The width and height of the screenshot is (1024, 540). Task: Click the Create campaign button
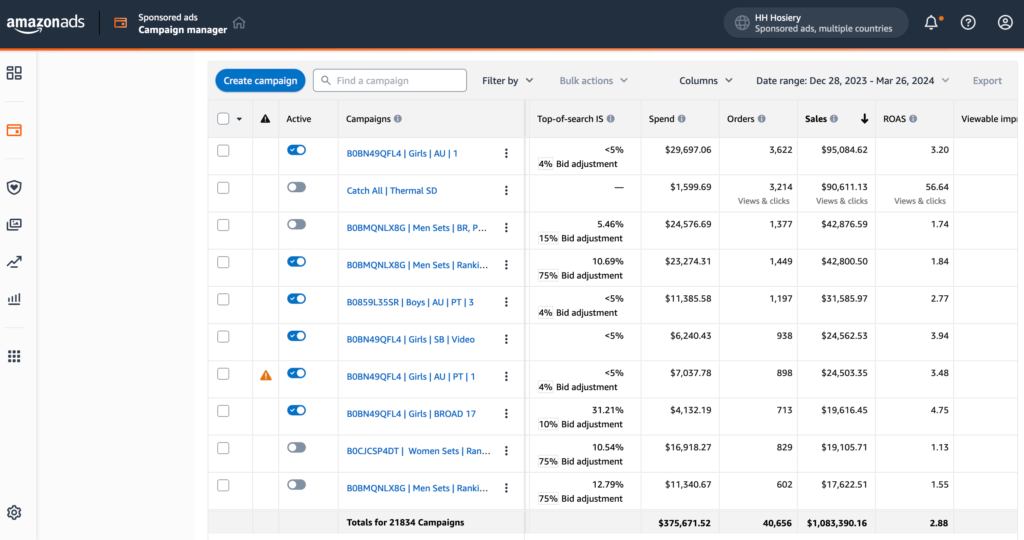tap(260, 81)
